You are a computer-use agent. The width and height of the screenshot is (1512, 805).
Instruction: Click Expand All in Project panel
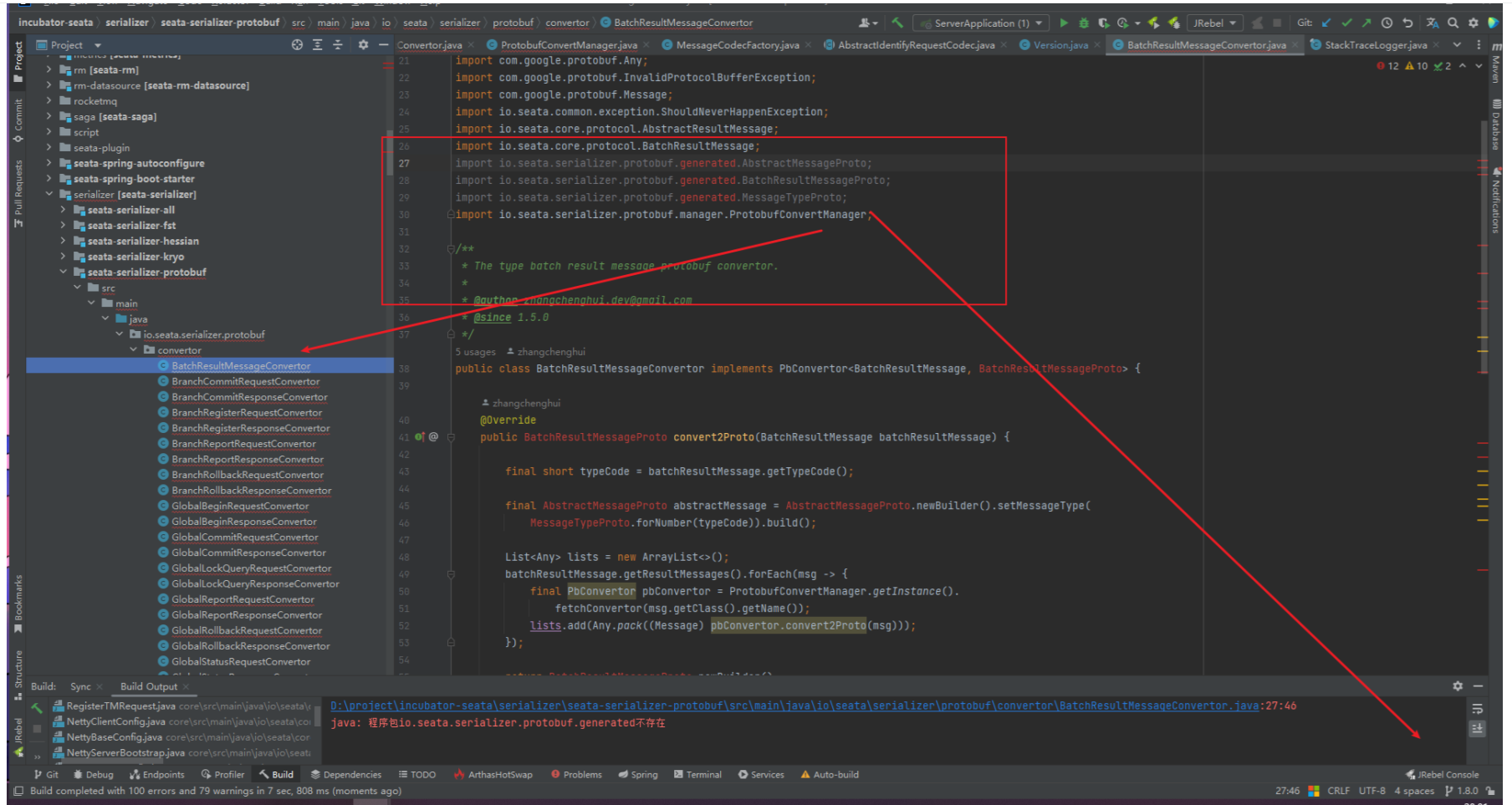click(x=317, y=45)
